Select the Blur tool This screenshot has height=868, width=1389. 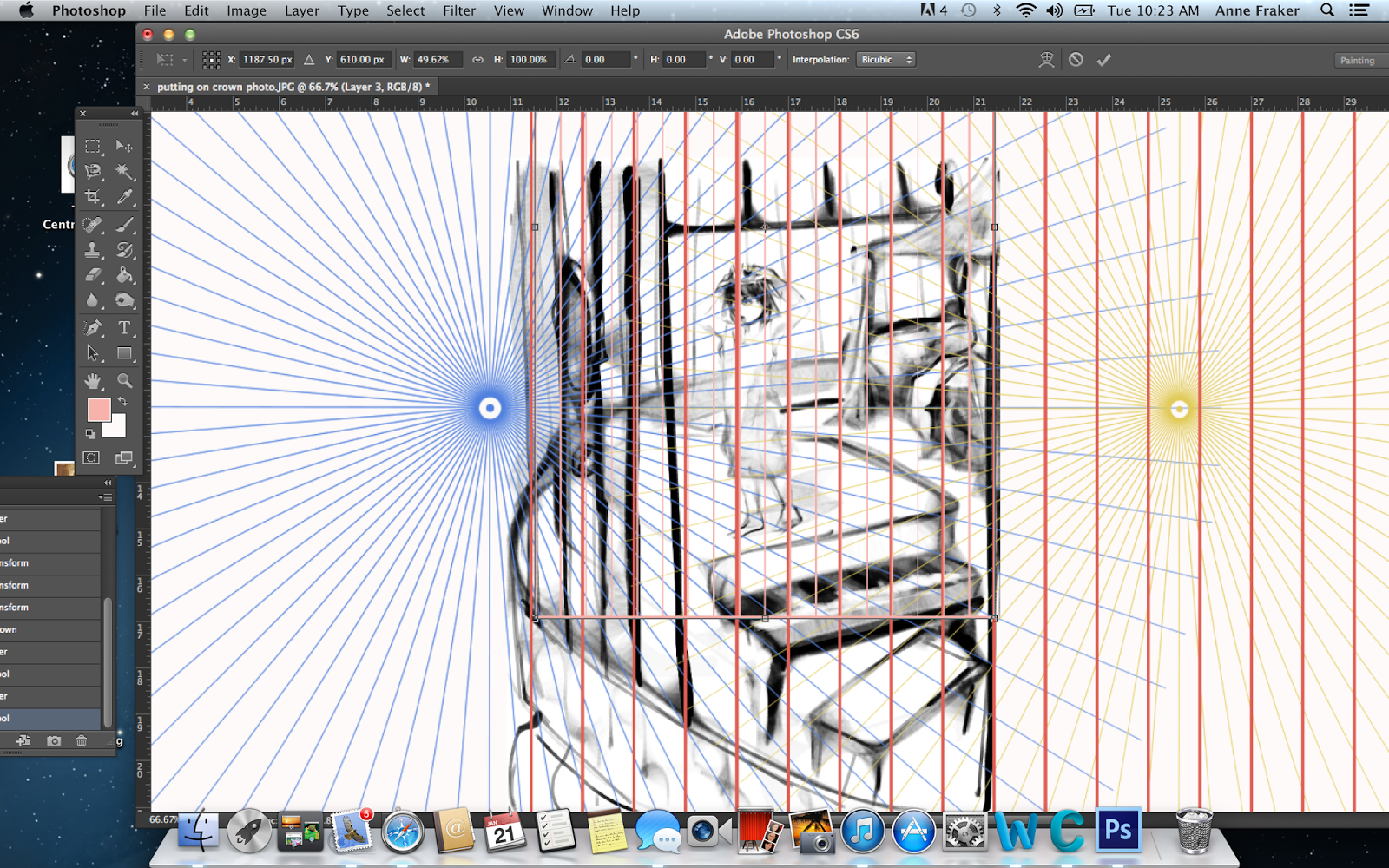tap(93, 300)
